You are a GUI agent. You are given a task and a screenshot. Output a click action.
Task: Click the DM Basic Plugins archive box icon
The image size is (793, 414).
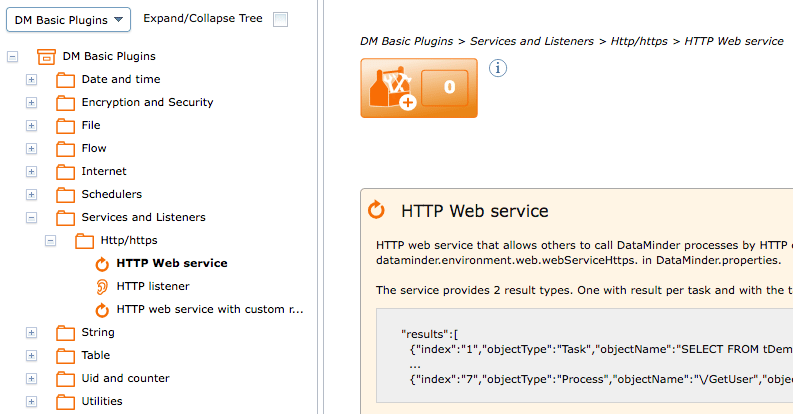pos(47,57)
